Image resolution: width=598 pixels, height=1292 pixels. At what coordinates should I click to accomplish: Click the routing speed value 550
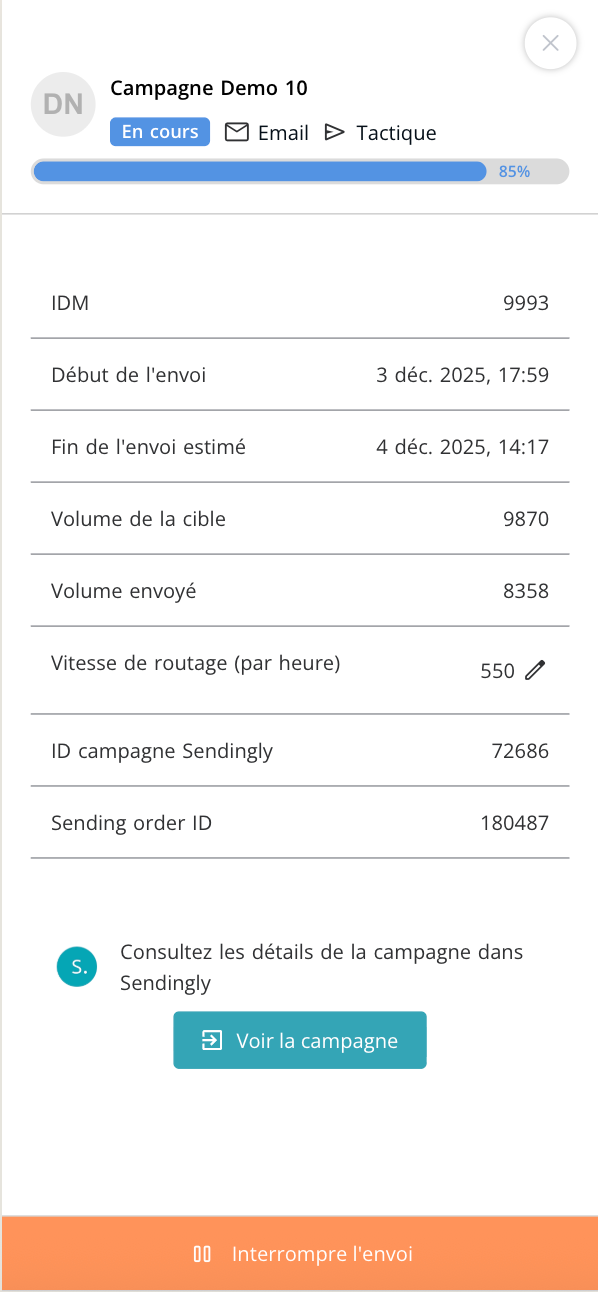pos(497,671)
